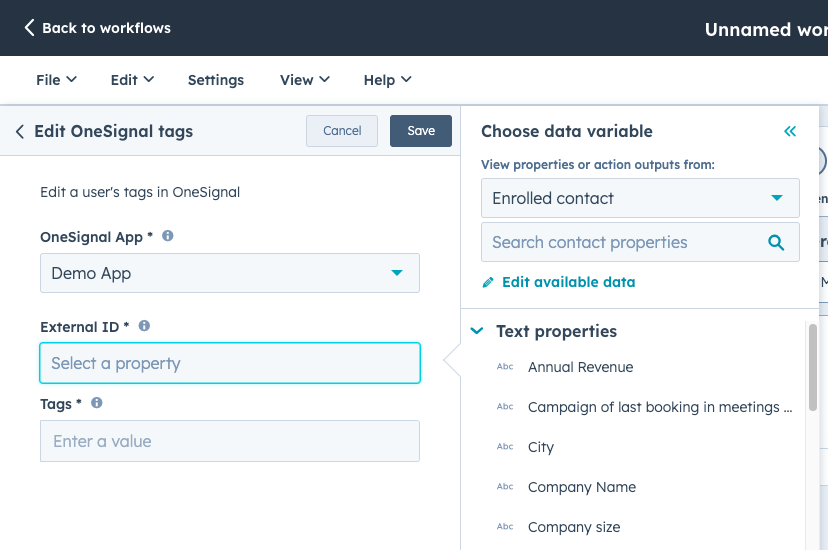The width and height of the screenshot is (828, 550).
Task: Select the City property
Action: click(541, 447)
